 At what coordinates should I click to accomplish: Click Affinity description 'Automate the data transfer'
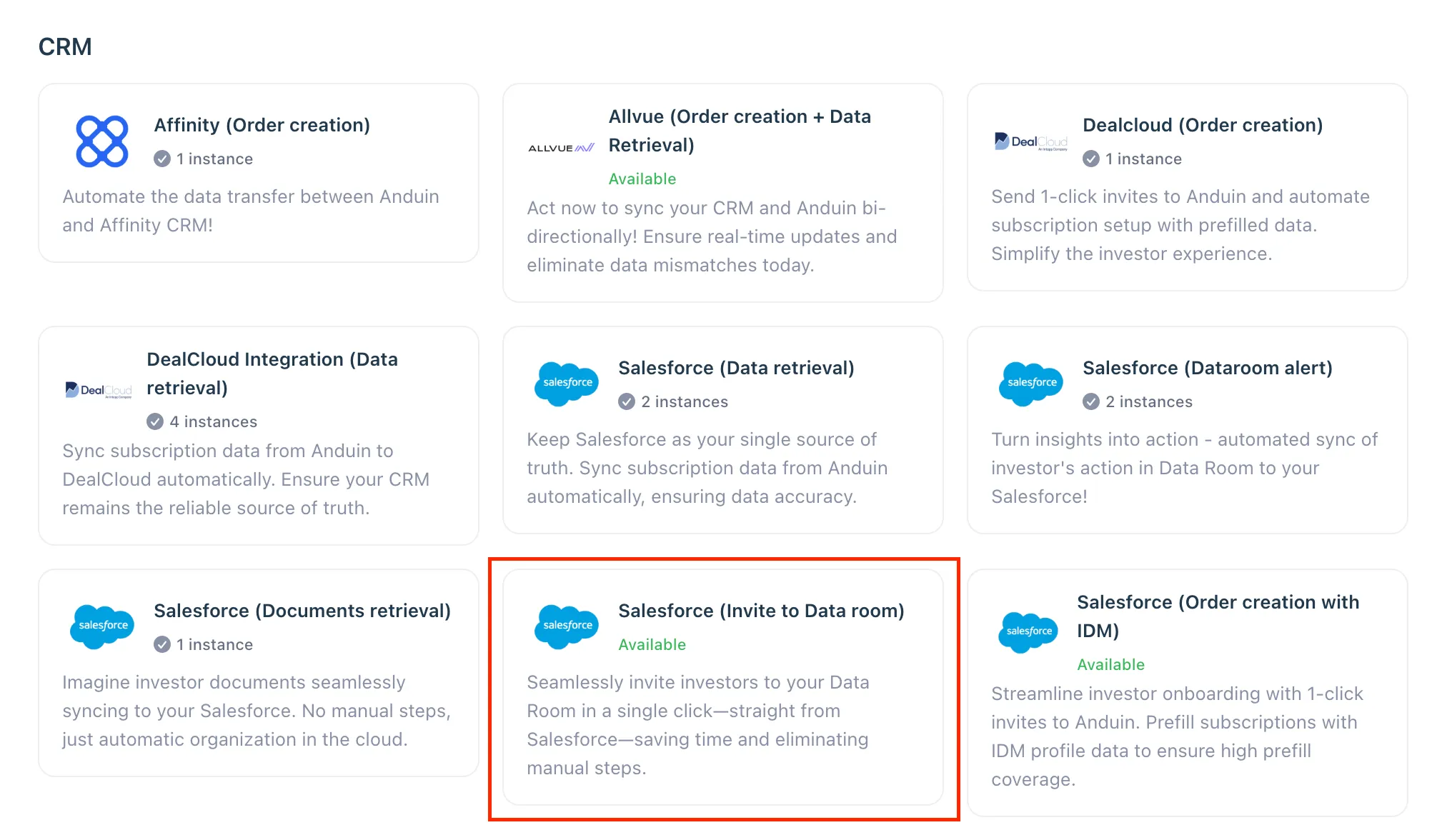point(251,211)
